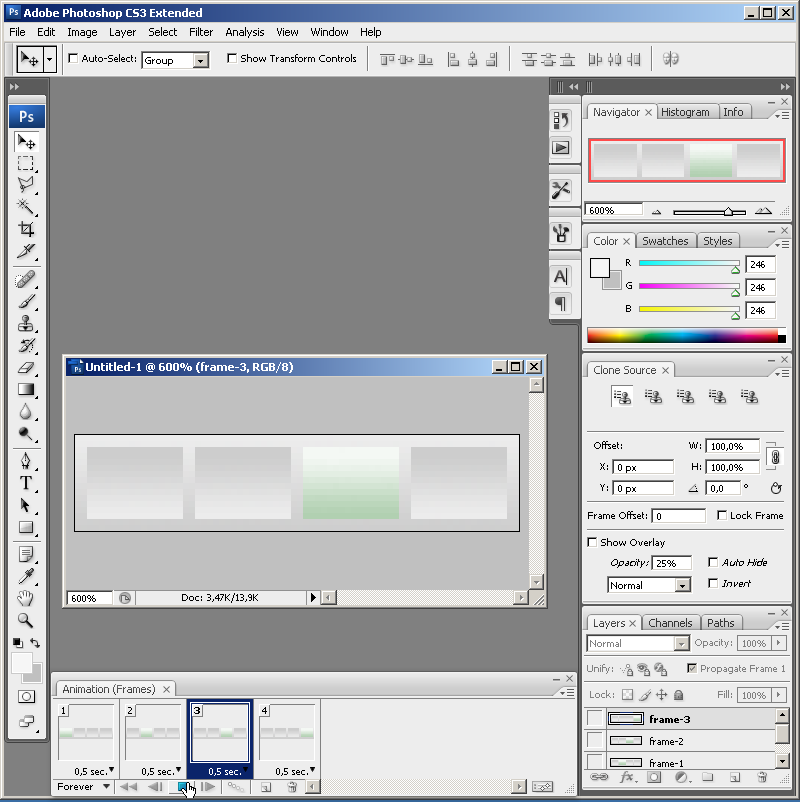Delete the selected animation frame

[292, 787]
